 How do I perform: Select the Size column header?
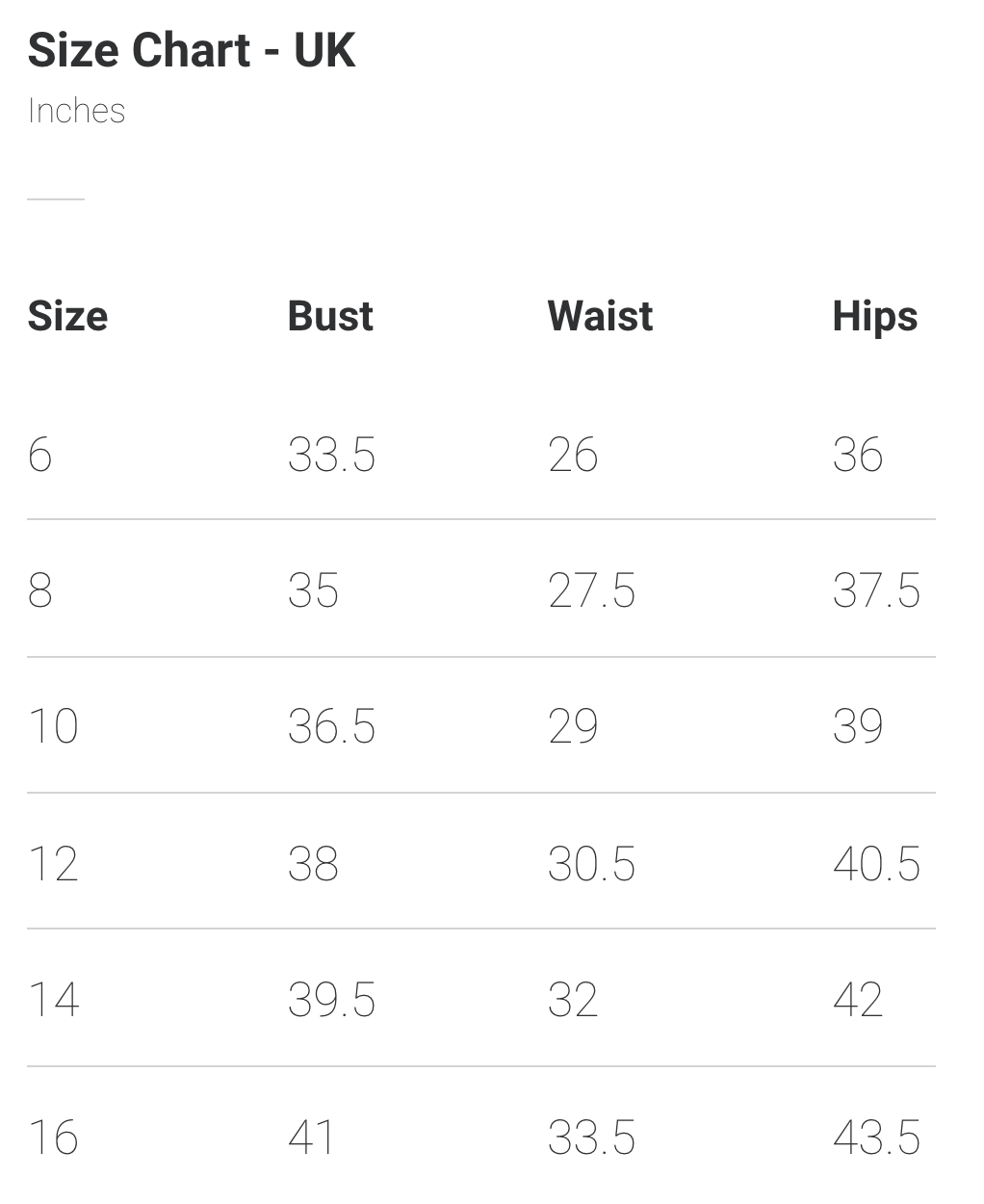tap(67, 316)
